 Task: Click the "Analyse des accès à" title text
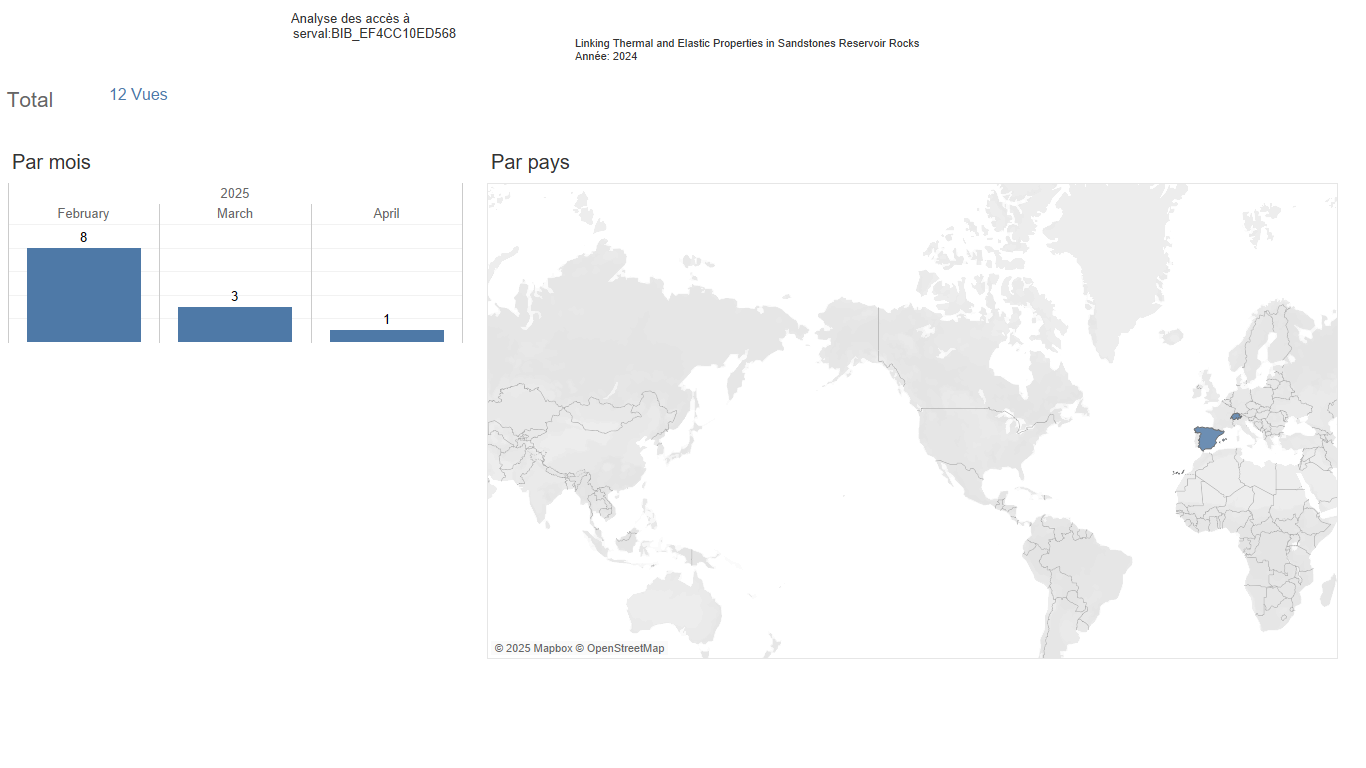(x=350, y=19)
